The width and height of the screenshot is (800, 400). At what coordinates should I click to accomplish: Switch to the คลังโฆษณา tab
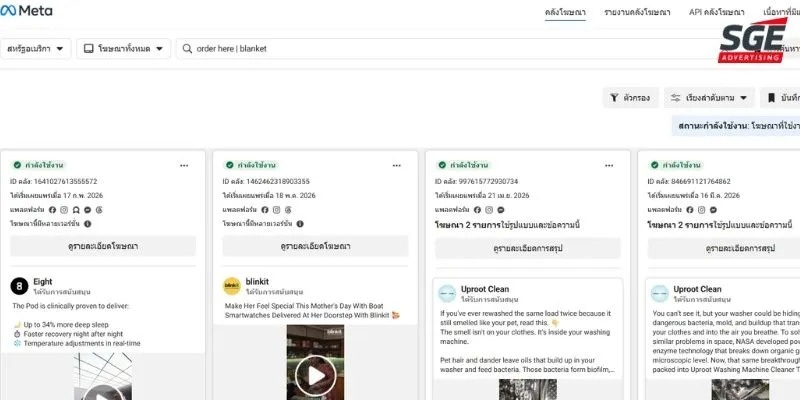click(565, 12)
